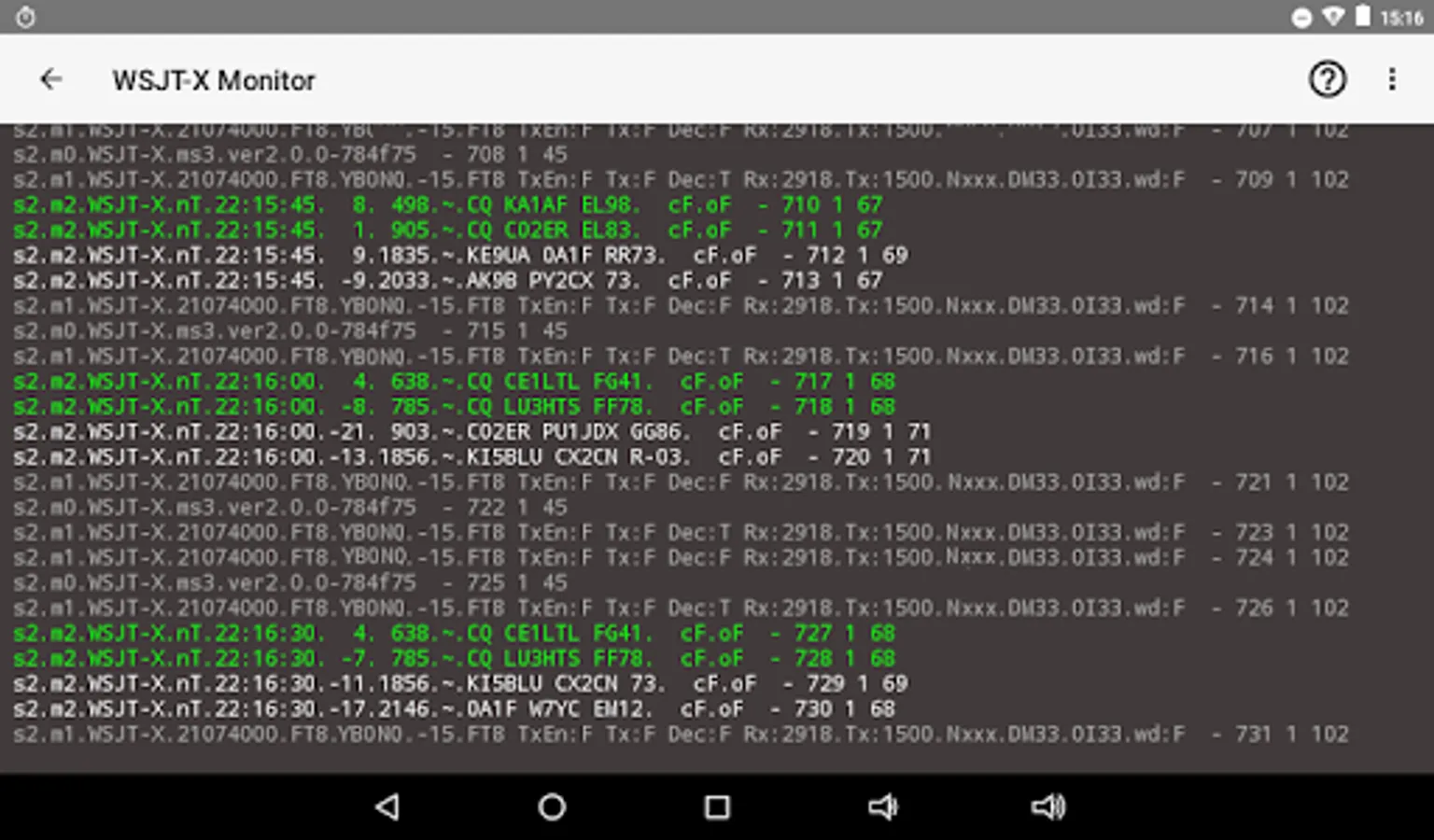Tap the Android home circle button

coord(552,807)
